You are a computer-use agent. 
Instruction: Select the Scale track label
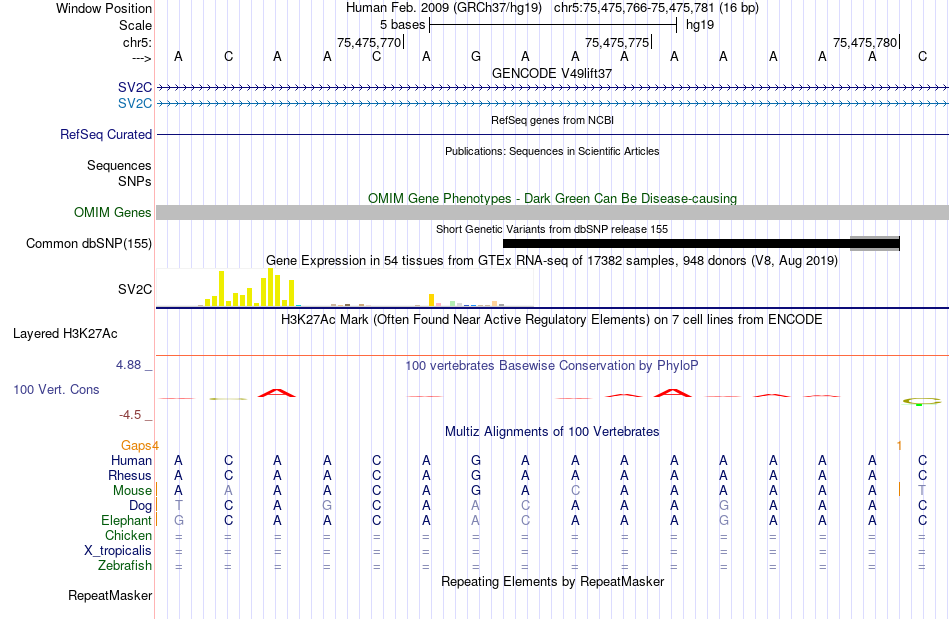pos(135,25)
